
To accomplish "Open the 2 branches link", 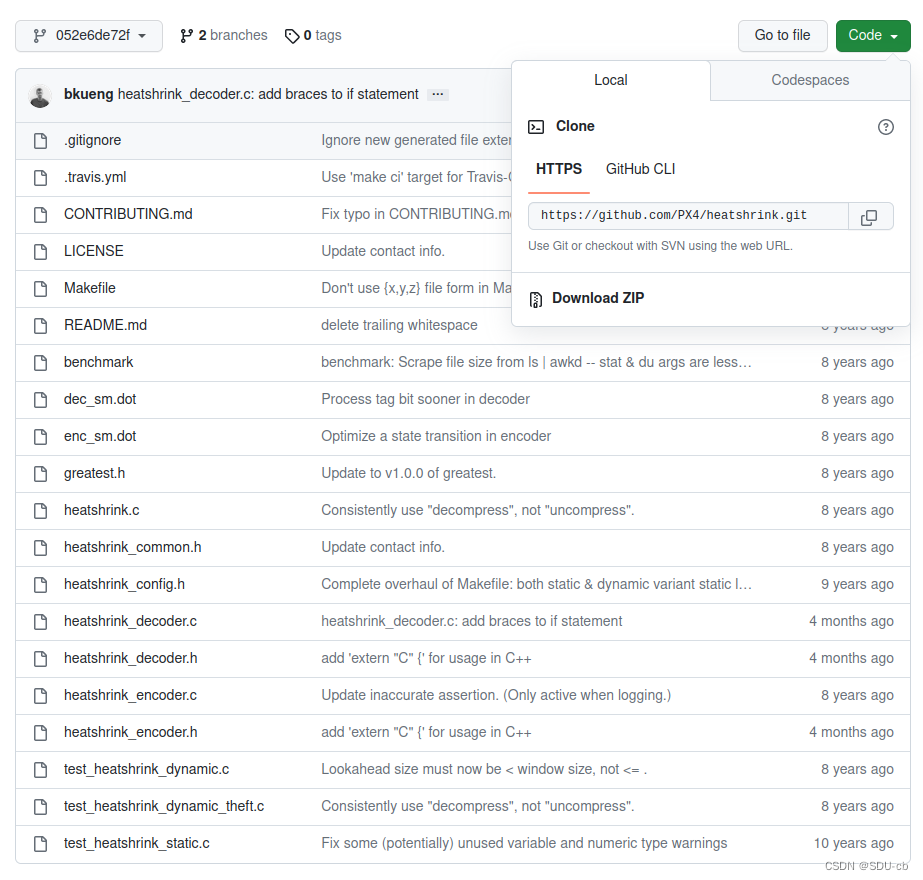I will click(224, 35).
